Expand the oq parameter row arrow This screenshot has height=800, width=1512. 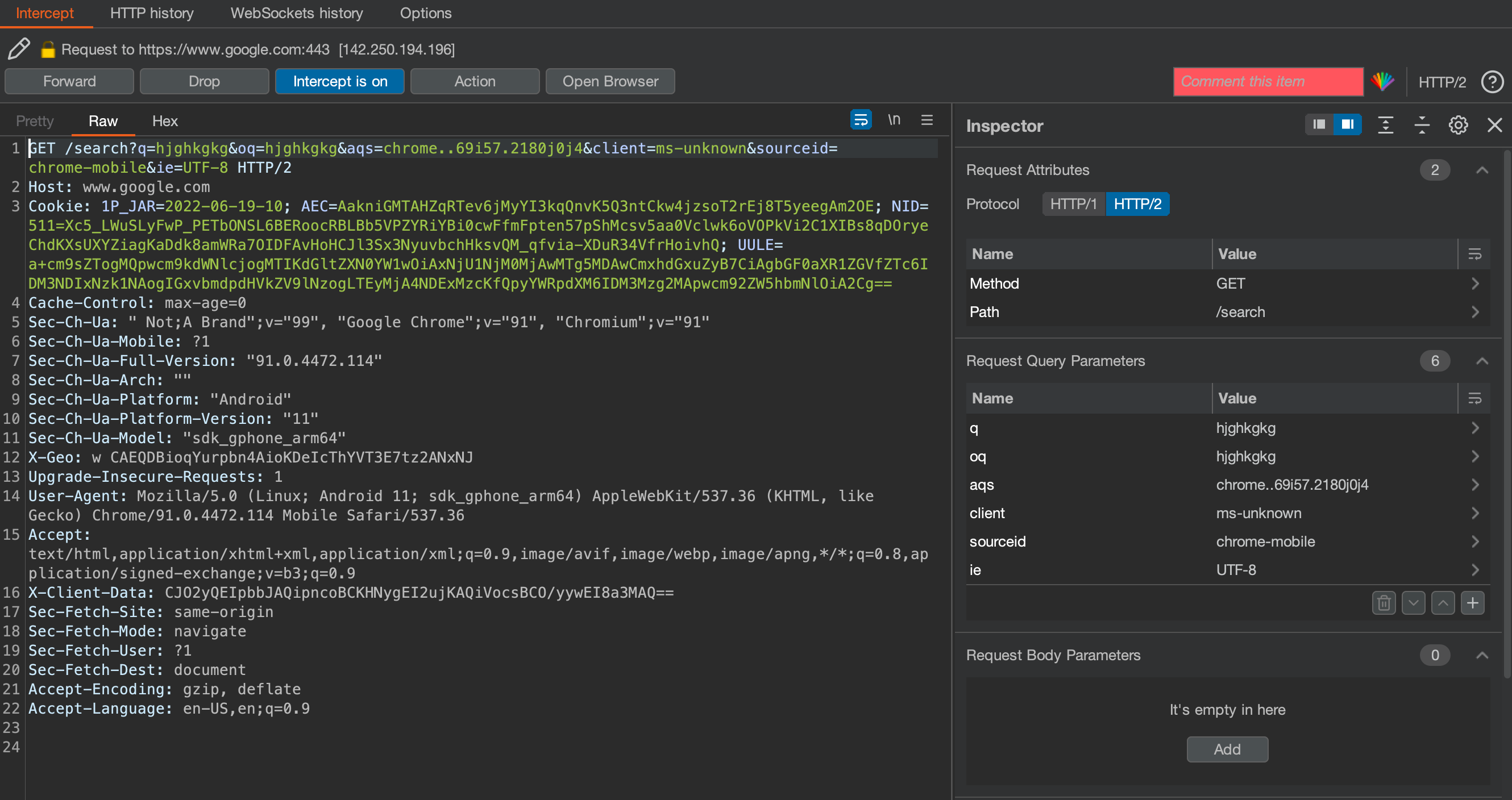click(1475, 456)
